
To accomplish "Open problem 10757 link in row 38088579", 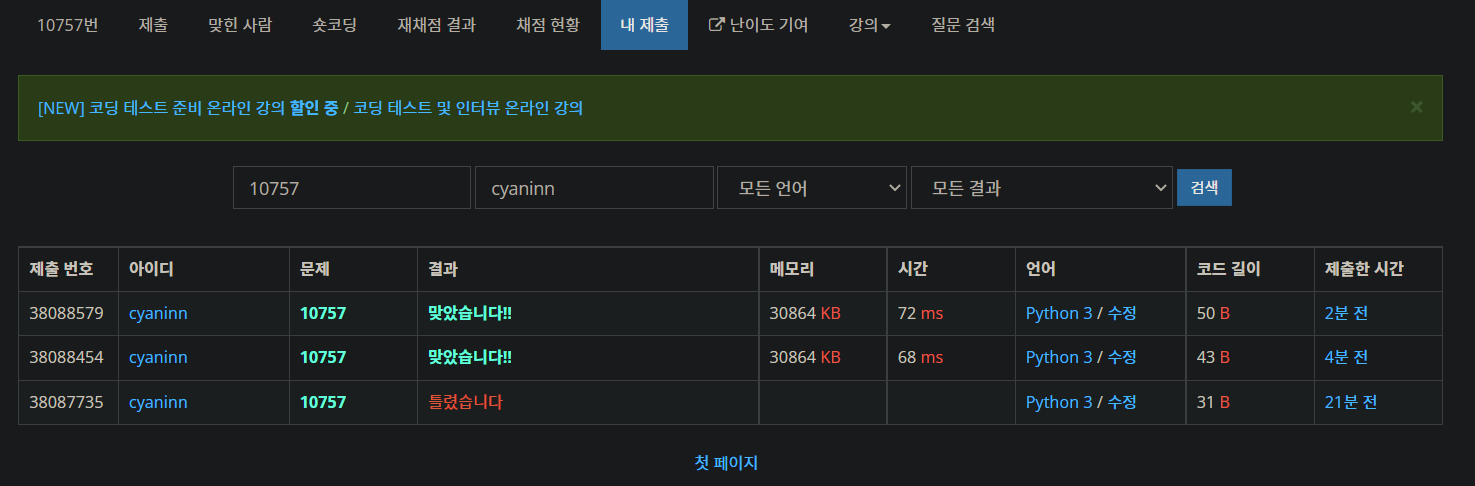I will [x=323, y=313].
